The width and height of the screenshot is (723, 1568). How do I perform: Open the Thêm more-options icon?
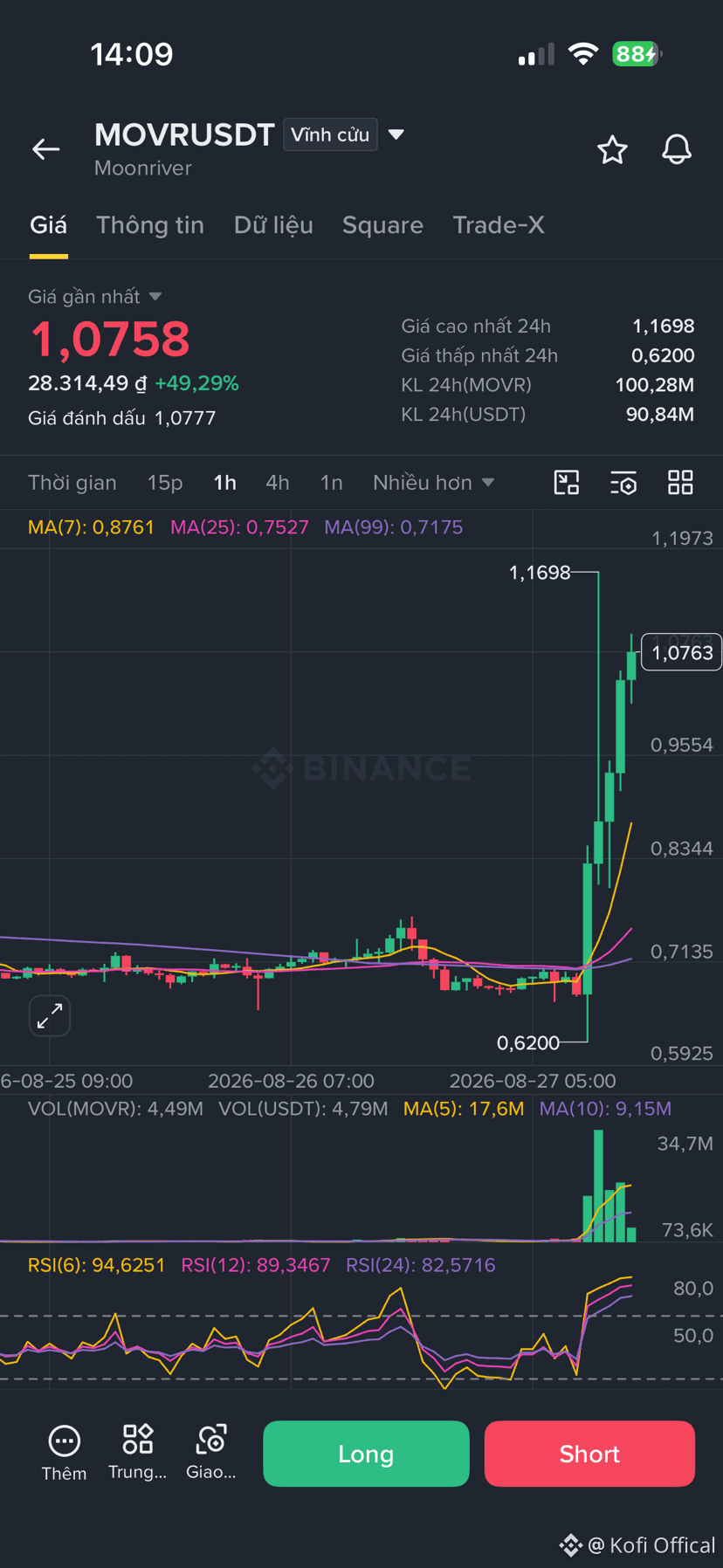tap(64, 1454)
